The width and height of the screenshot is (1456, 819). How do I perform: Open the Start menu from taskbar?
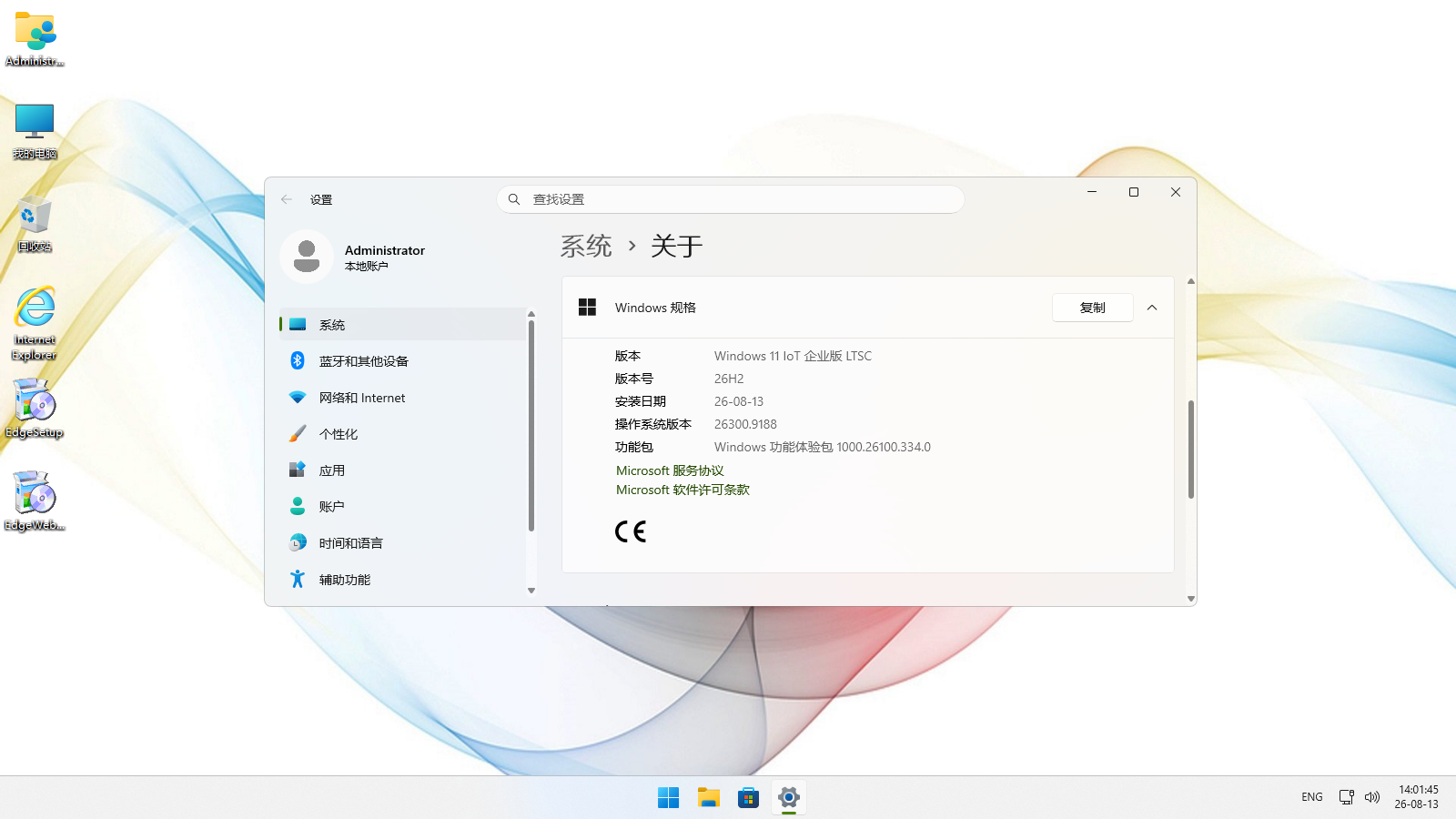click(668, 798)
